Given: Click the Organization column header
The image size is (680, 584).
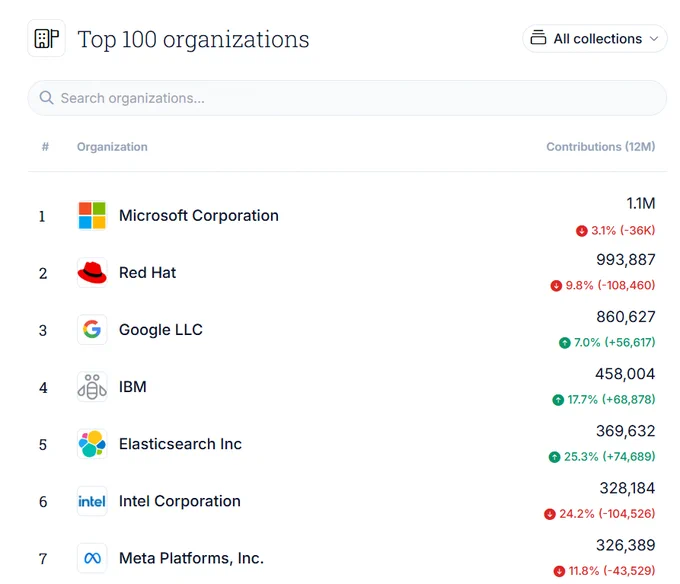Looking at the screenshot, I should click(x=112, y=147).
